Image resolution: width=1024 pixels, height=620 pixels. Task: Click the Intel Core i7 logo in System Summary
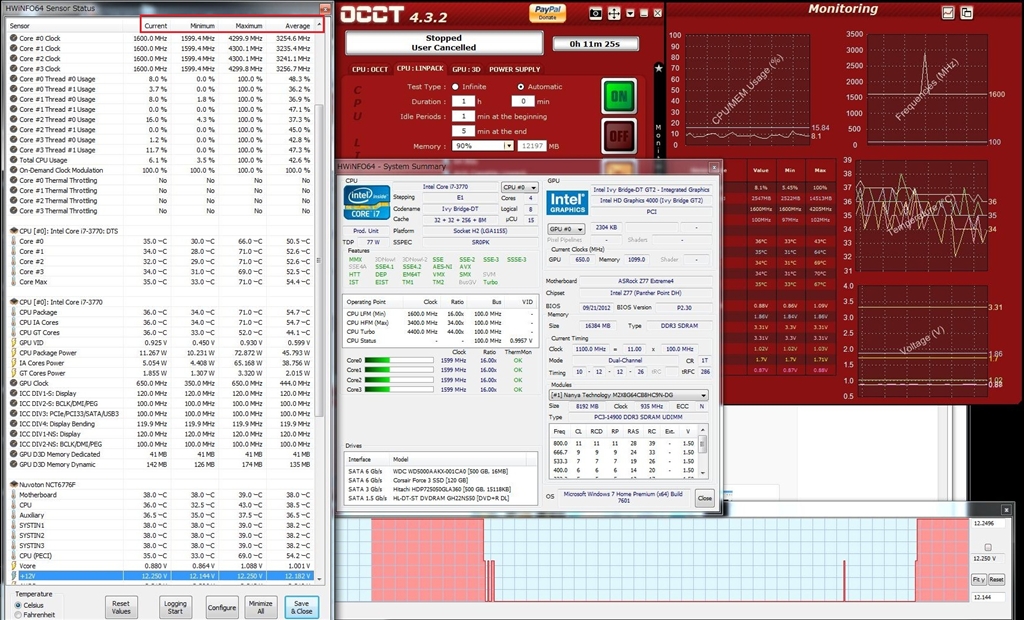366,203
